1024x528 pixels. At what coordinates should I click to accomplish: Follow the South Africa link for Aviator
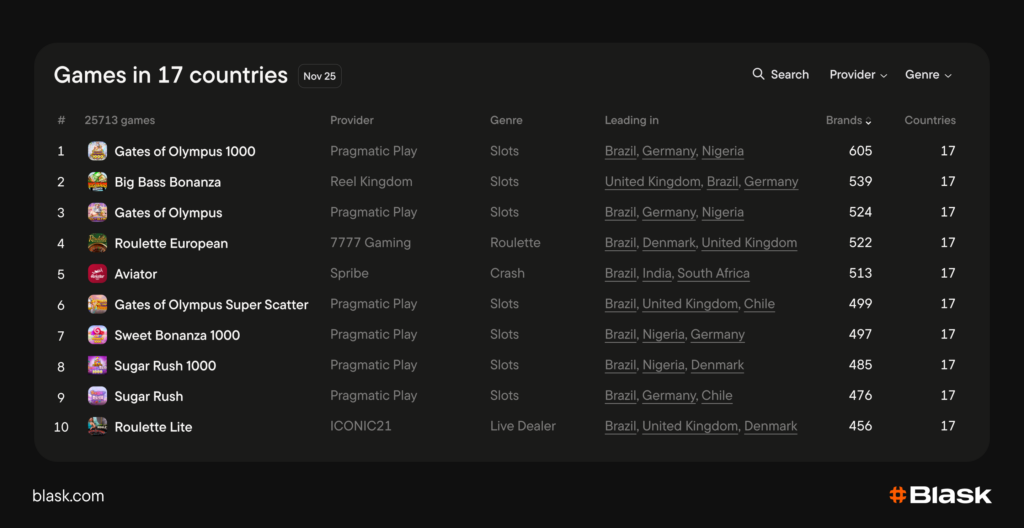tap(713, 274)
